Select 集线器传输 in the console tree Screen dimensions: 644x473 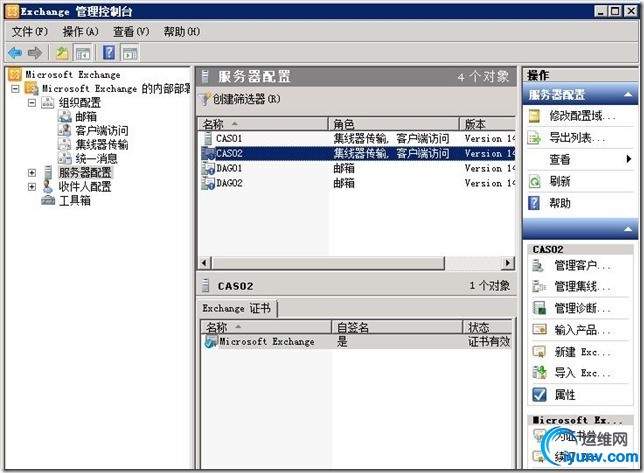(101, 145)
